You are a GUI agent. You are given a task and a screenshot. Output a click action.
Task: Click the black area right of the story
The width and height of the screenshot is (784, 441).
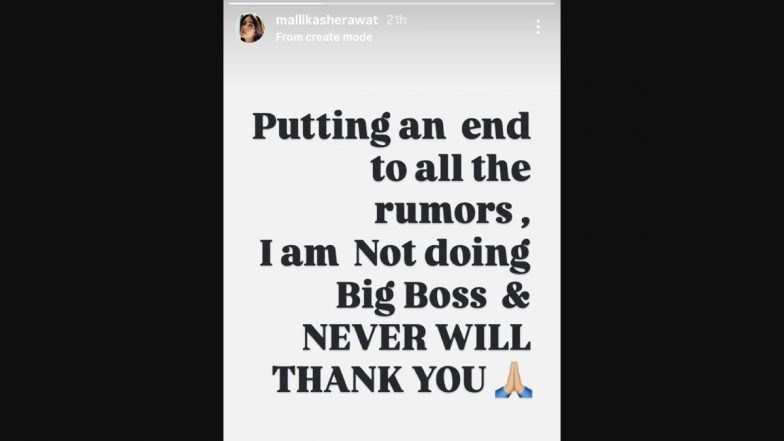click(672, 220)
